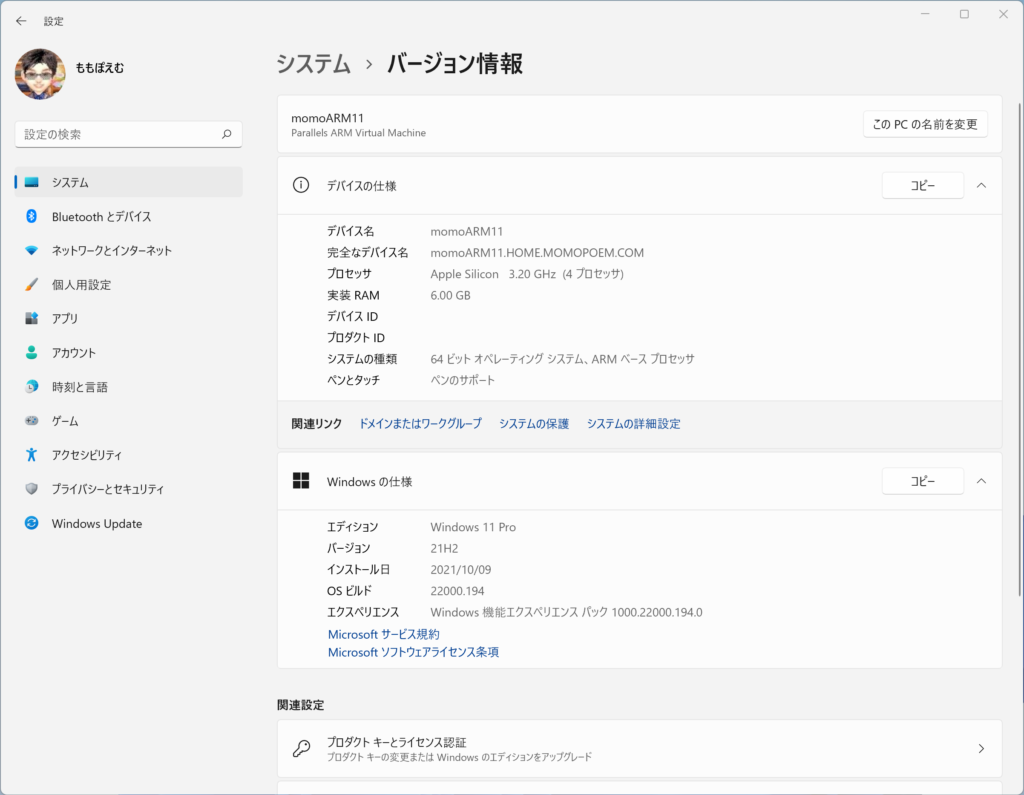Click the Parallels ARM Virtual Machine text
Image resolution: width=1024 pixels, height=795 pixels.
coord(359,133)
